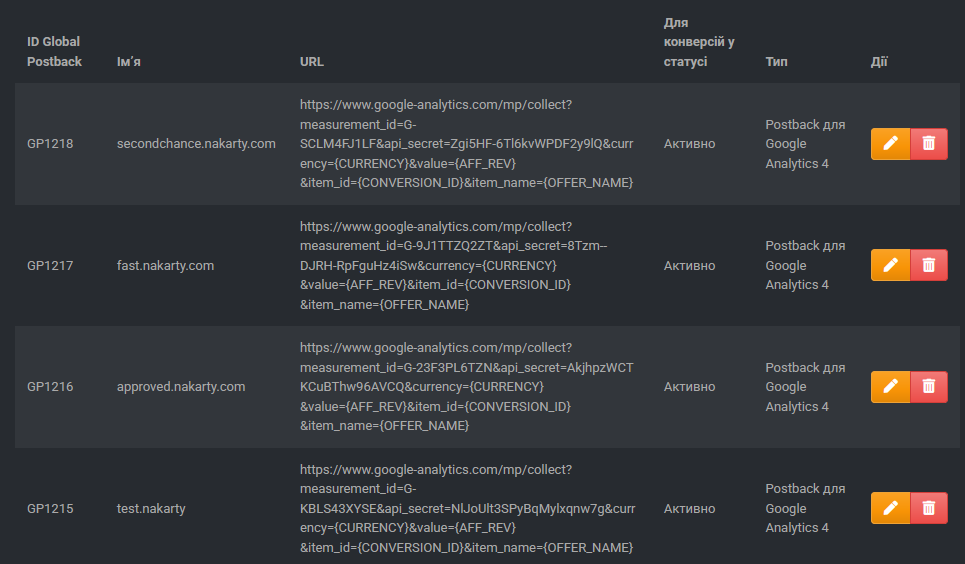Viewport: 965px width, 564px height.
Task: Select the approved.nakarty.com name cell
Action: [x=181, y=387]
